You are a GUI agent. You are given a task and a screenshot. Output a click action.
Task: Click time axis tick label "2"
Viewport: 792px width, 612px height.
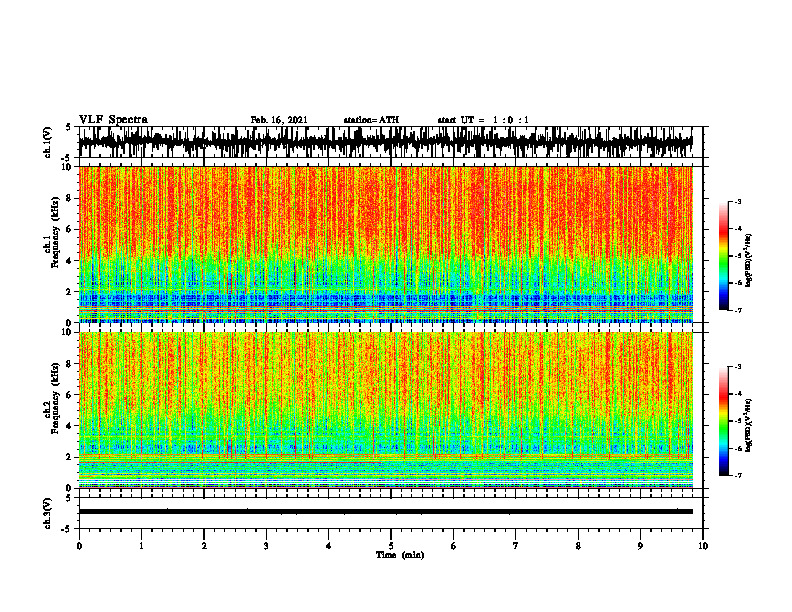coord(204,546)
